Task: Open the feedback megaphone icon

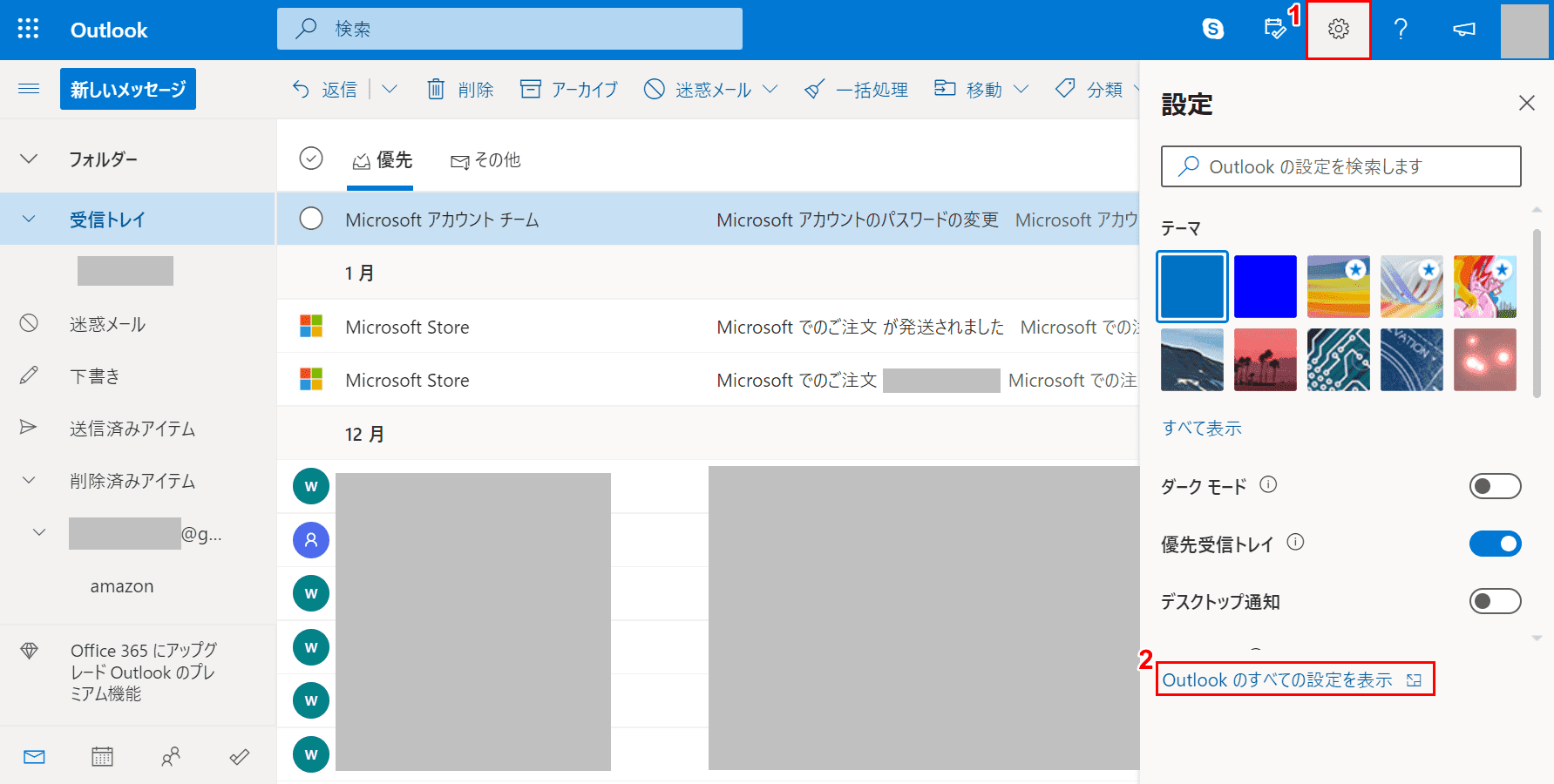Action: click(1464, 29)
